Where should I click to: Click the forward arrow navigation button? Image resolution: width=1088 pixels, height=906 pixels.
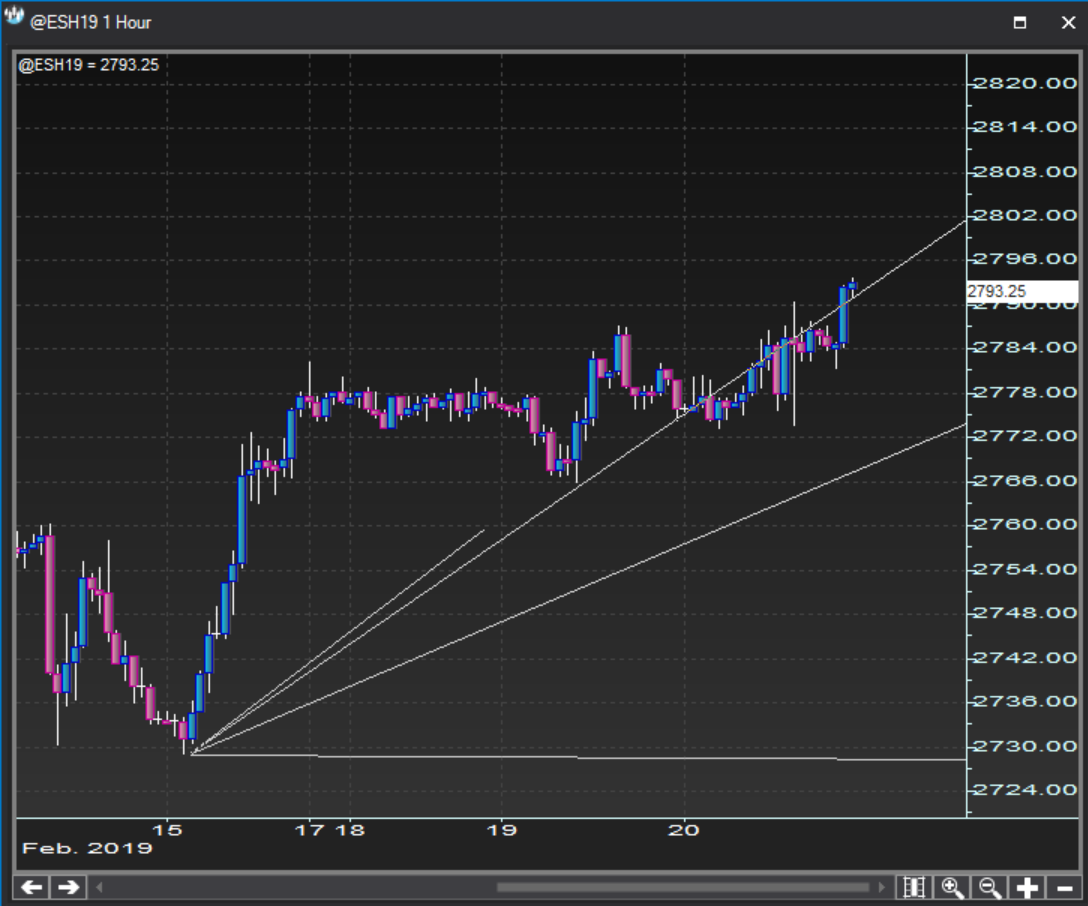[68, 887]
